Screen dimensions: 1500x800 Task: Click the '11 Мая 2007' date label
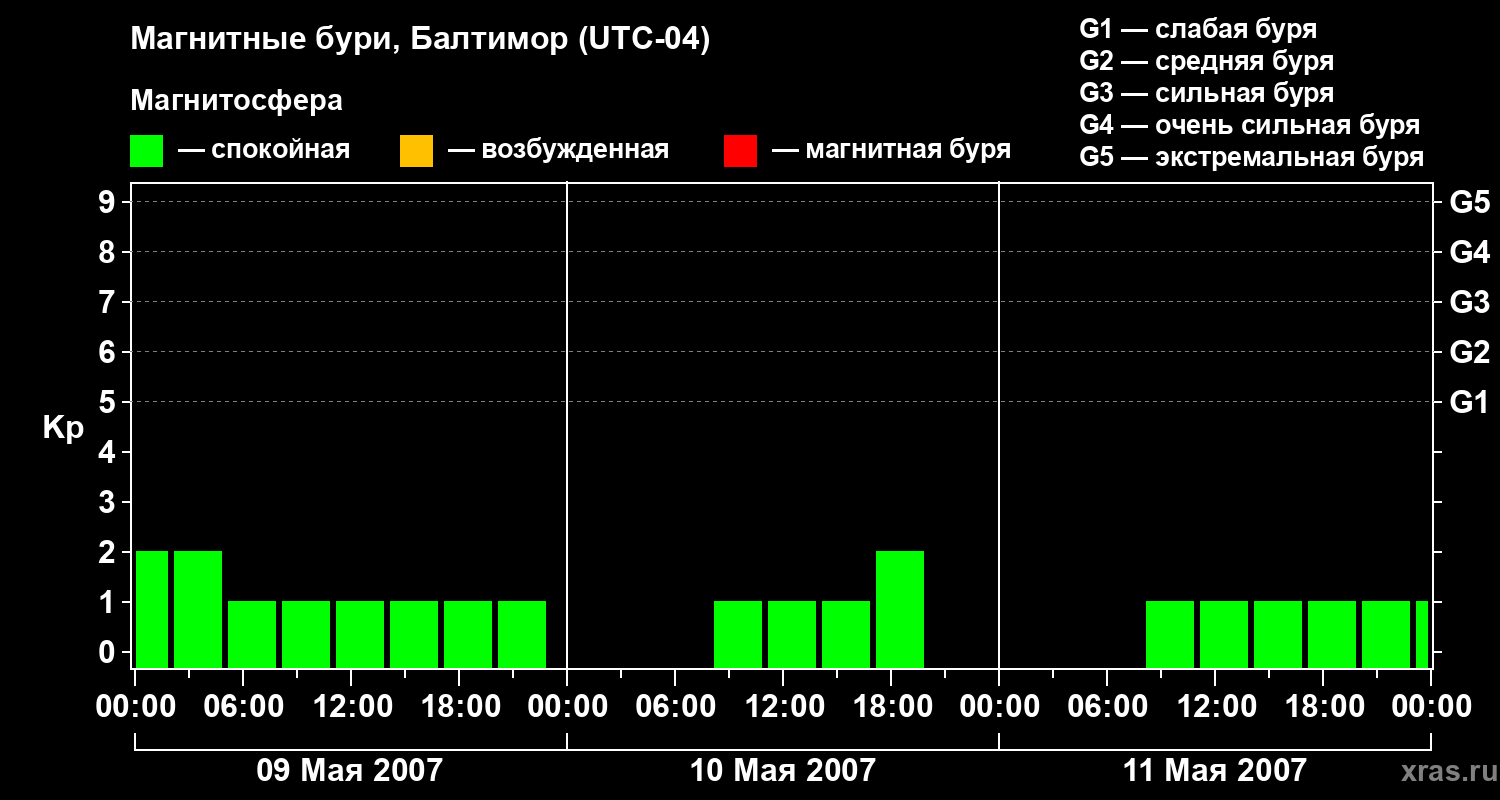tap(1215, 771)
